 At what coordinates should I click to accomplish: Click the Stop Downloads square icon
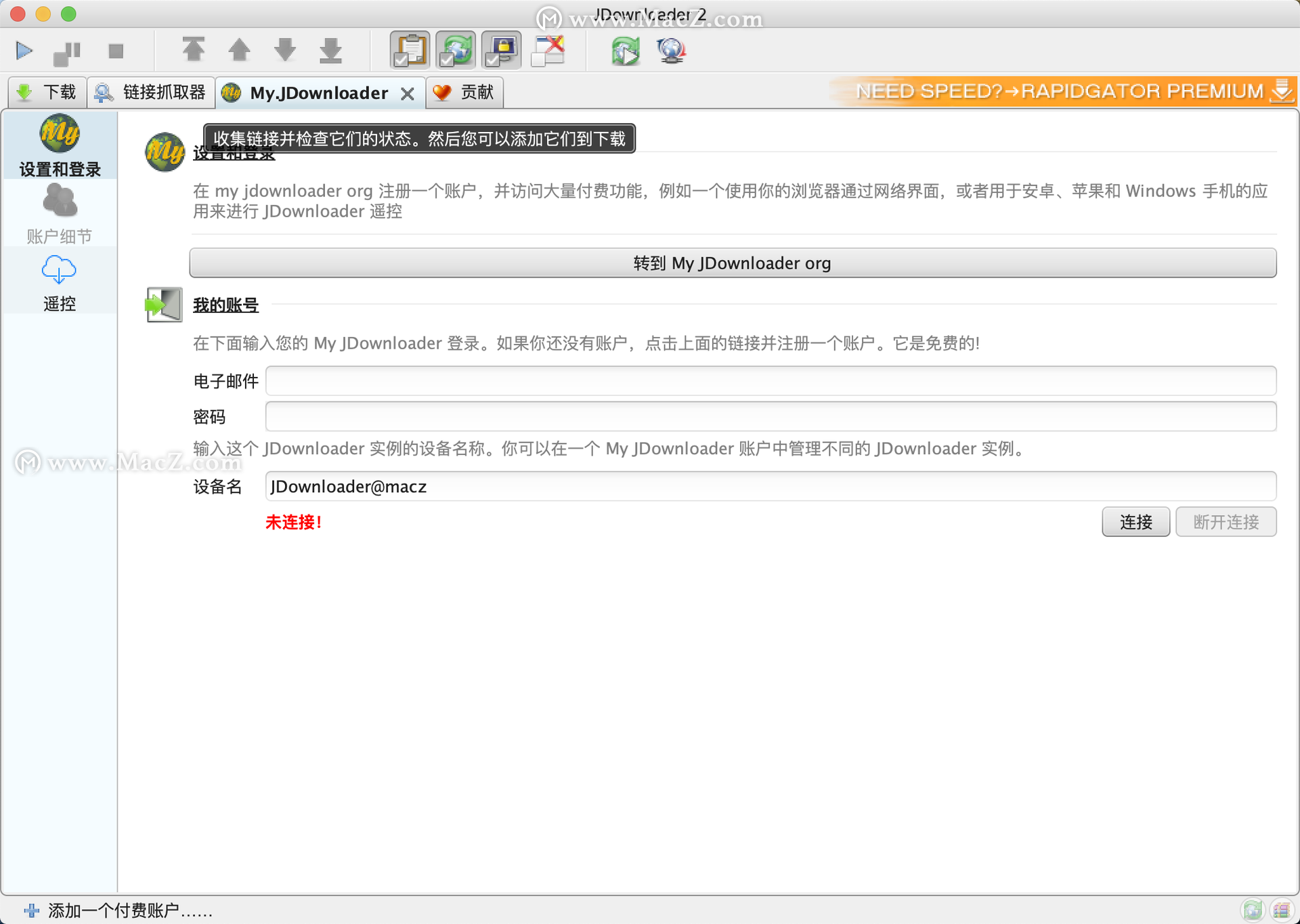coord(116,51)
